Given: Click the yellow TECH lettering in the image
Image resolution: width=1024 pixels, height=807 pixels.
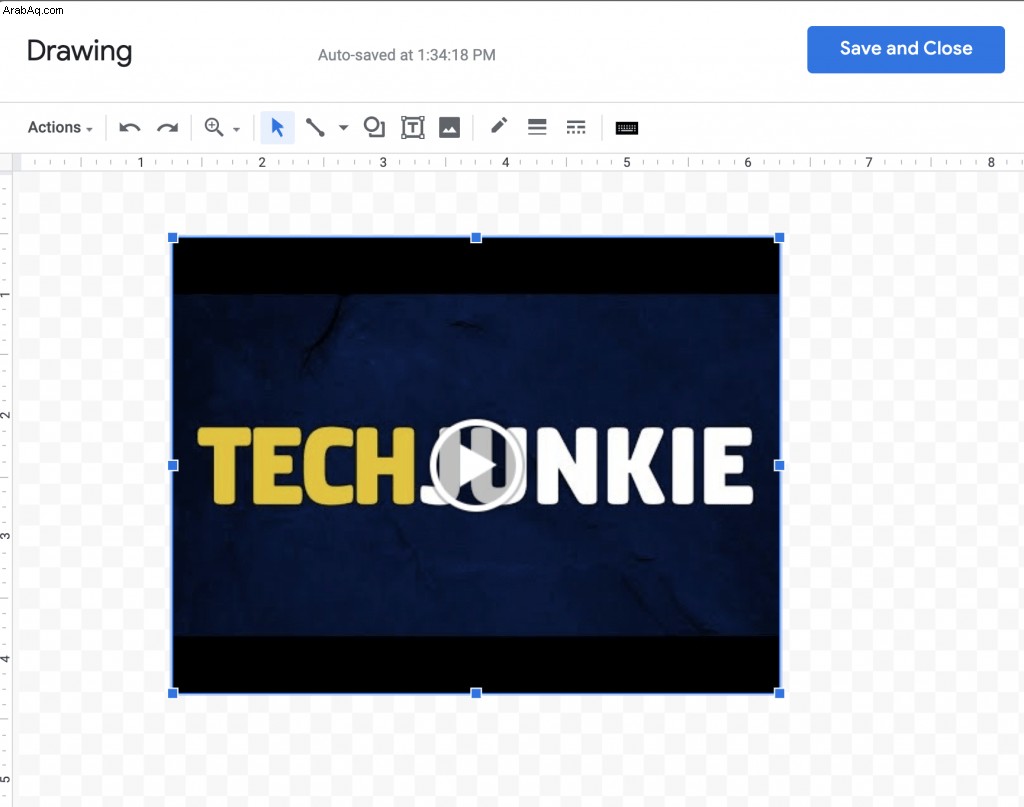Looking at the screenshot, I should pyautogui.click(x=306, y=466).
